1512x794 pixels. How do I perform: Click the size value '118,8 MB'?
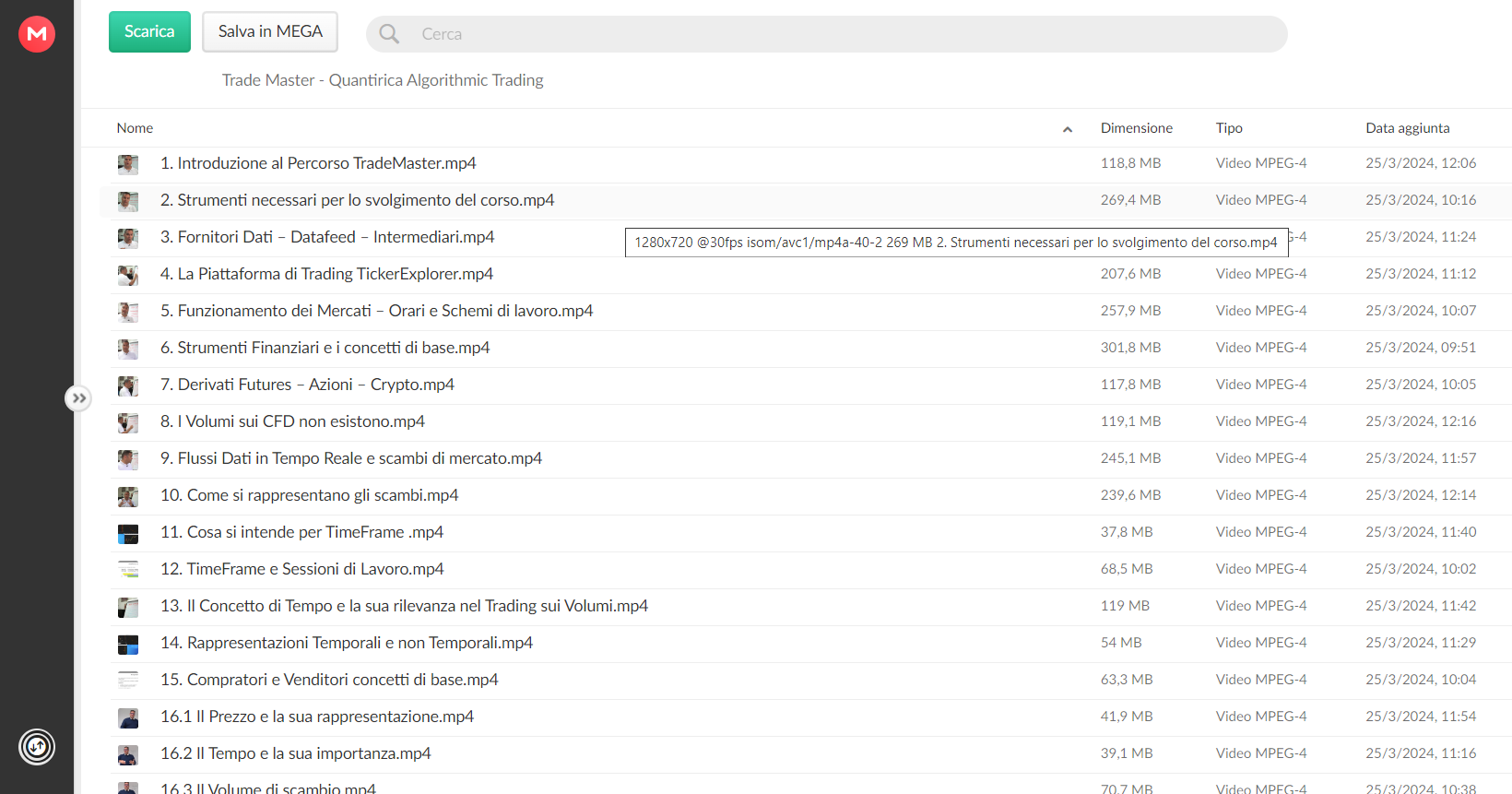click(1130, 163)
